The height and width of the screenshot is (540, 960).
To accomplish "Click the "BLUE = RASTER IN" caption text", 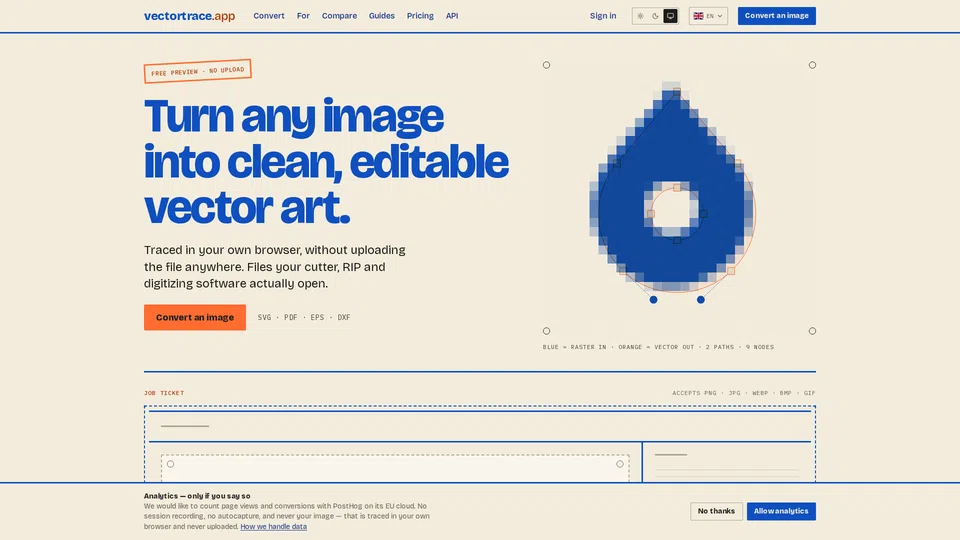I will click(x=574, y=347).
